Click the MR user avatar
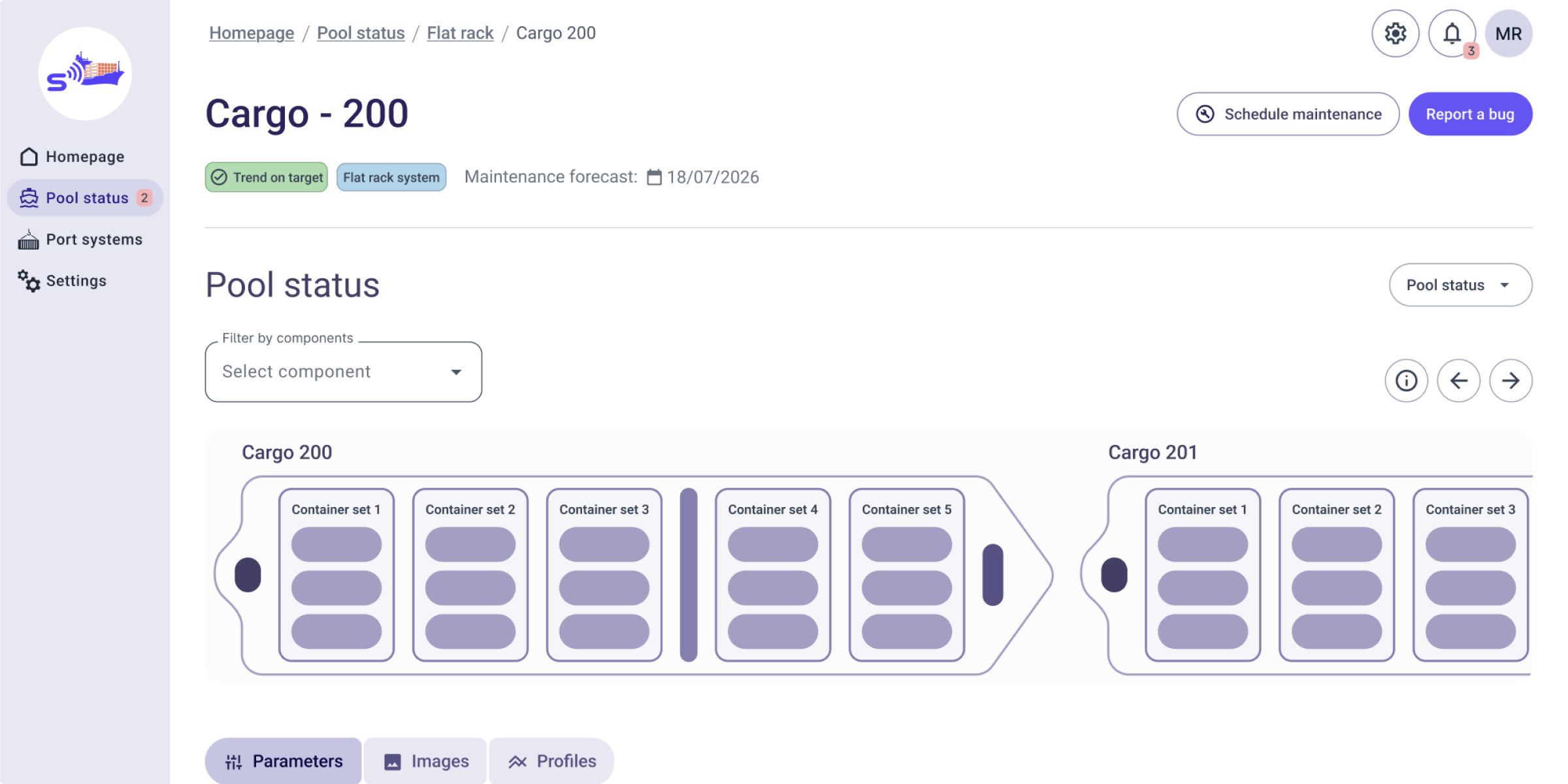The height and width of the screenshot is (784, 1568). (1508, 33)
